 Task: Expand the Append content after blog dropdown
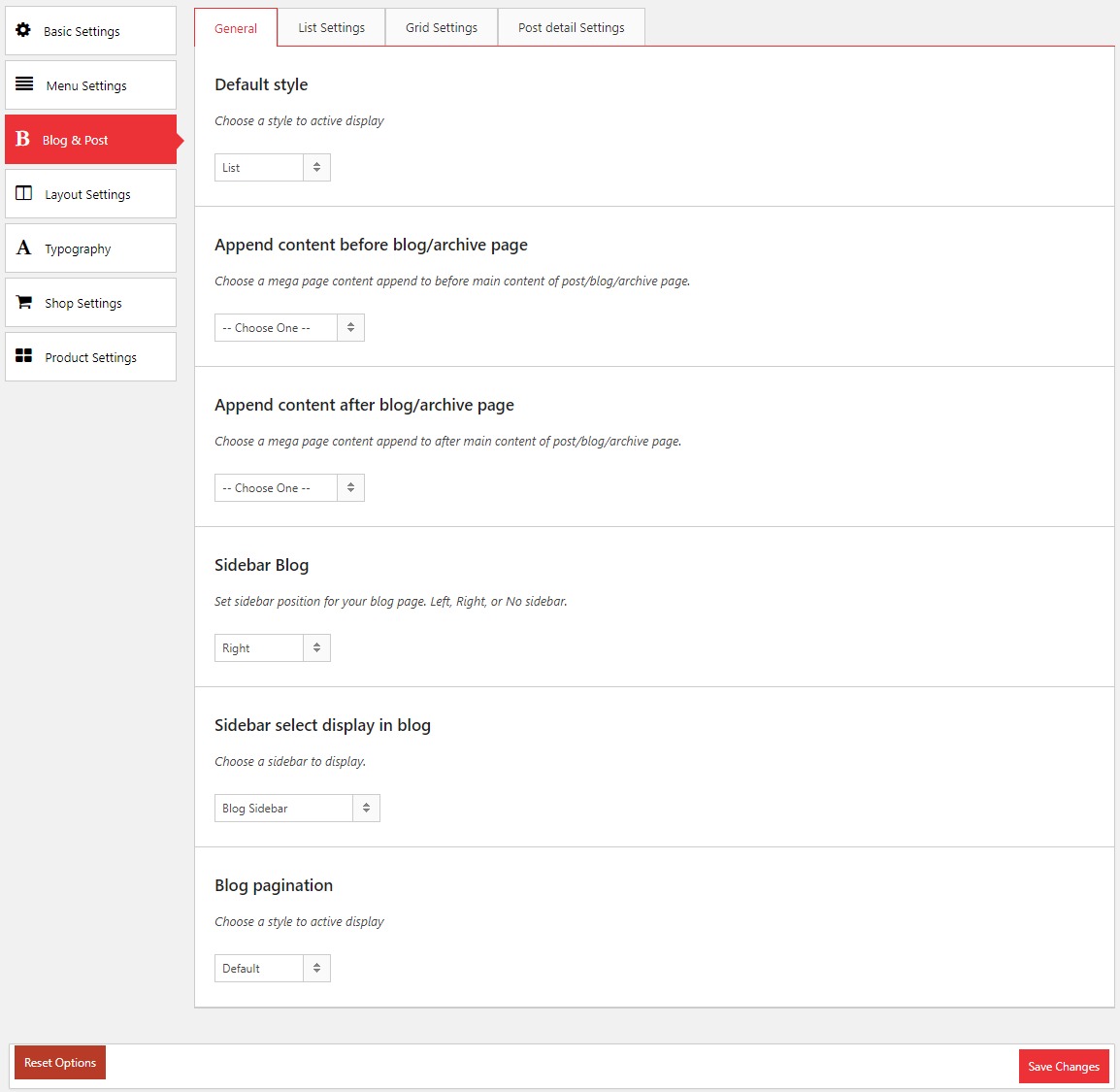(289, 488)
